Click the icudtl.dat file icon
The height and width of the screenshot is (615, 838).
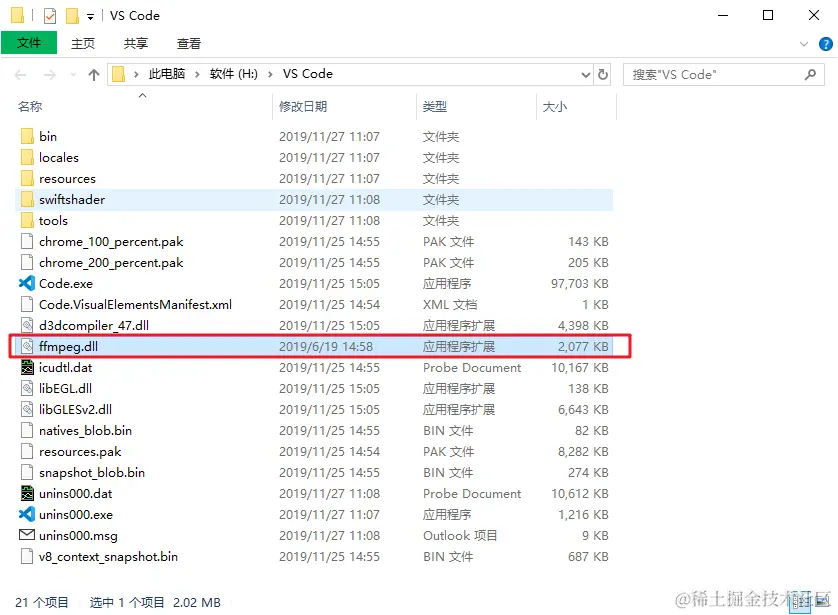pos(27,367)
